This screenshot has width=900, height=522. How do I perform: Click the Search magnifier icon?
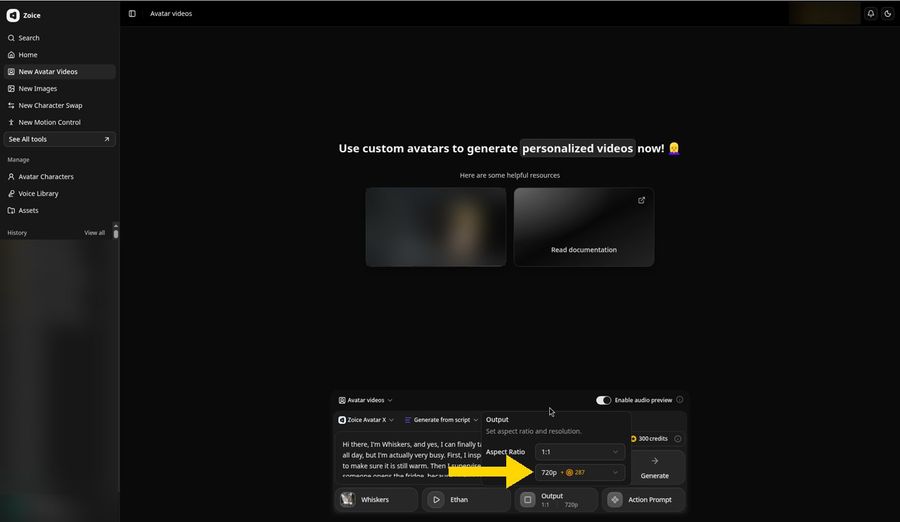click(x=11, y=38)
